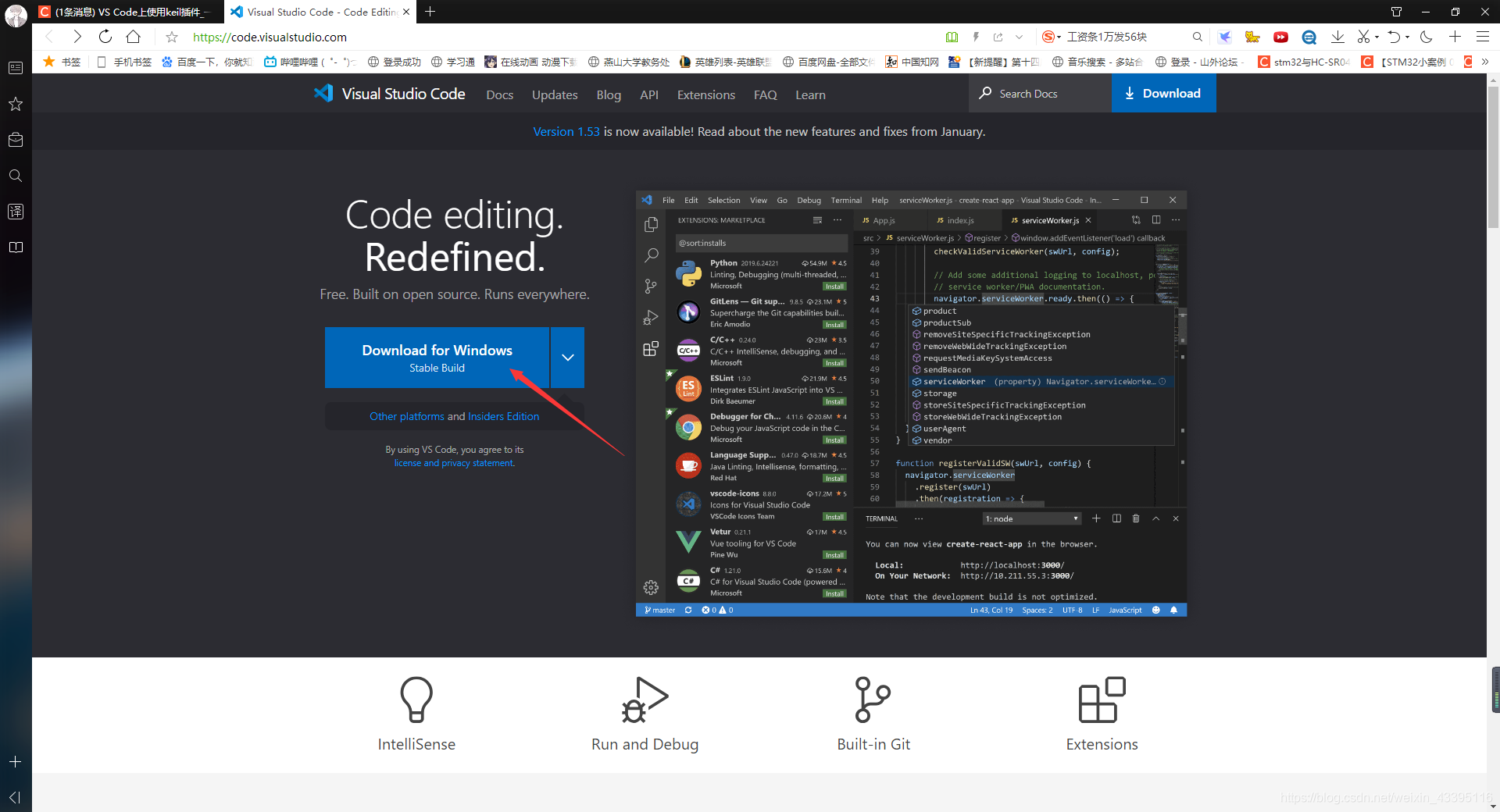Click the browser forward arrow
1500x812 pixels.
click(x=77, y=37)
